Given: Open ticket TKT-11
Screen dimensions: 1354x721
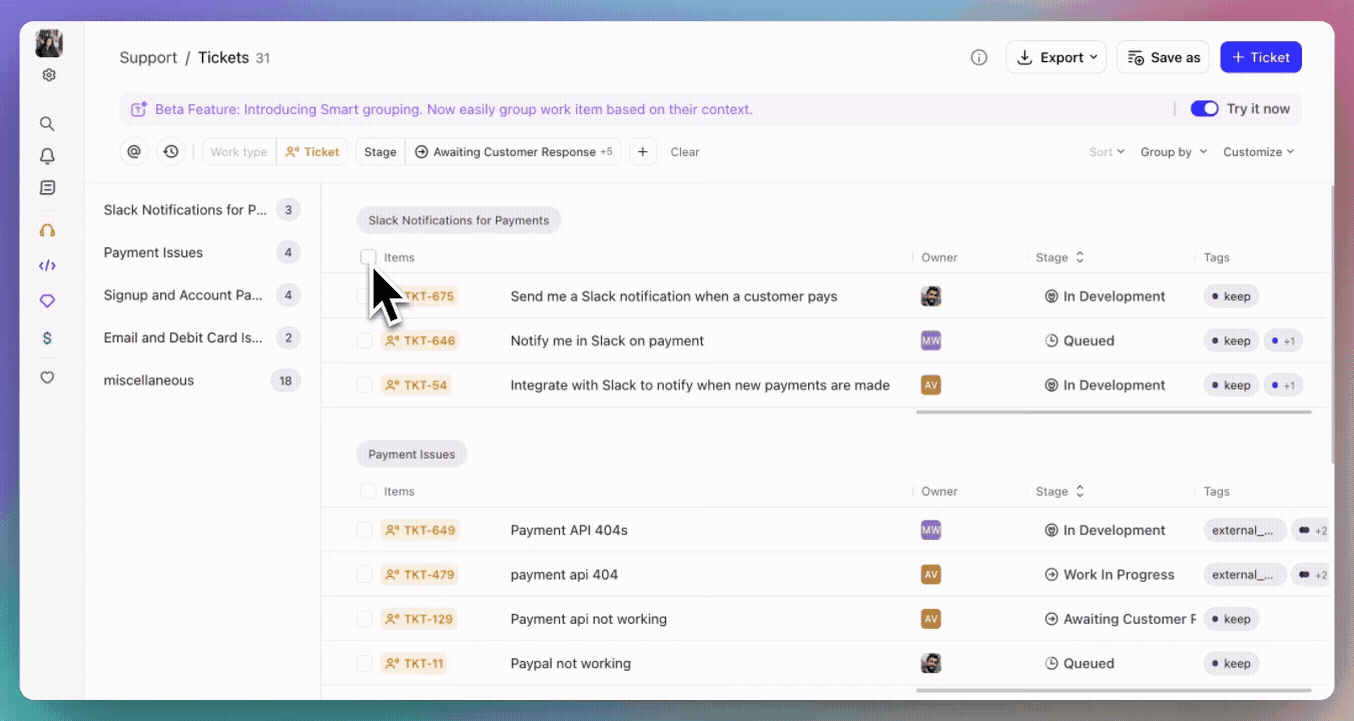Looking at the screenshot, I should pyautogui.click(x=415, y=663).
